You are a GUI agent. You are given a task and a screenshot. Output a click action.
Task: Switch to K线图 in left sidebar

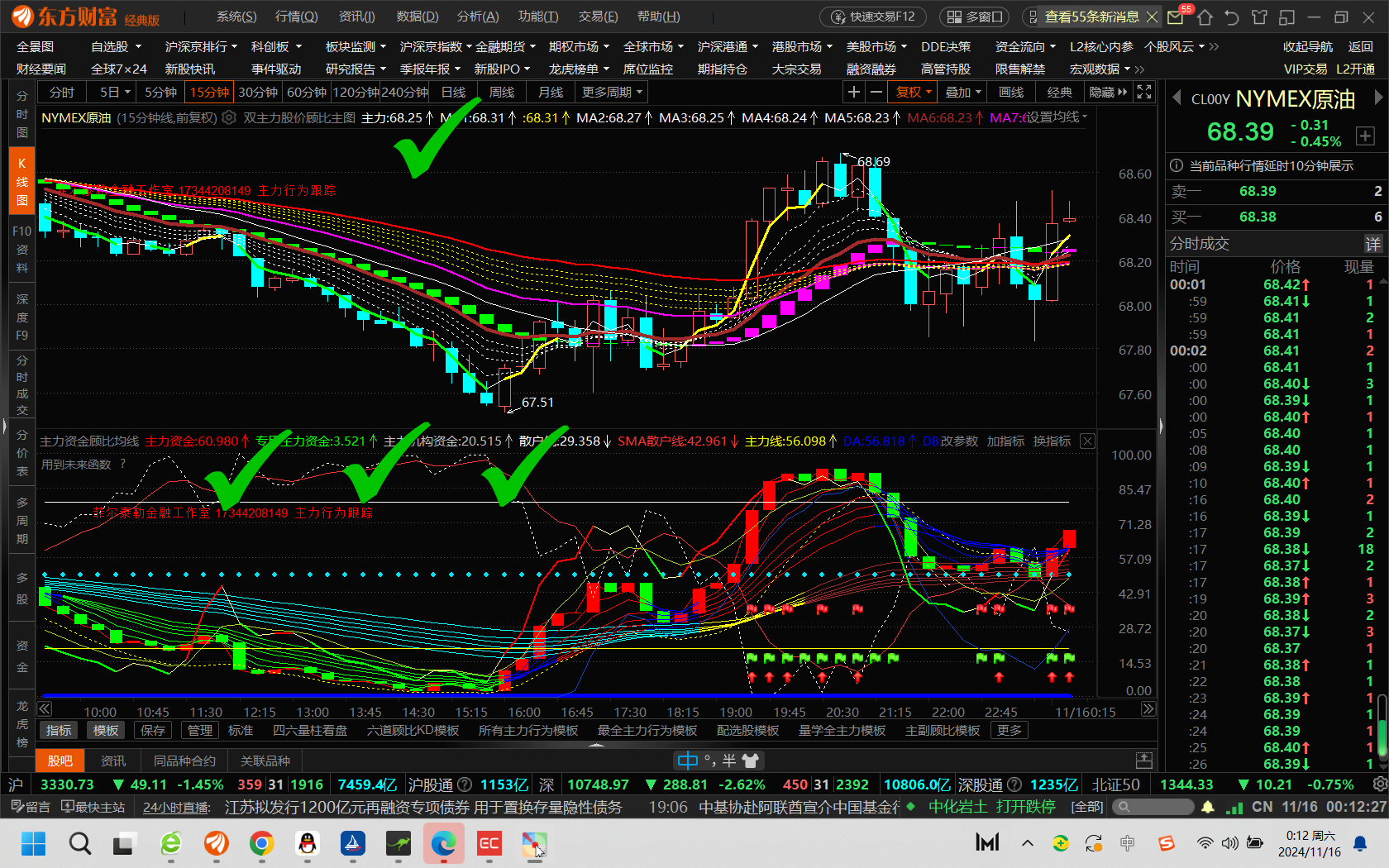[21, 182]
